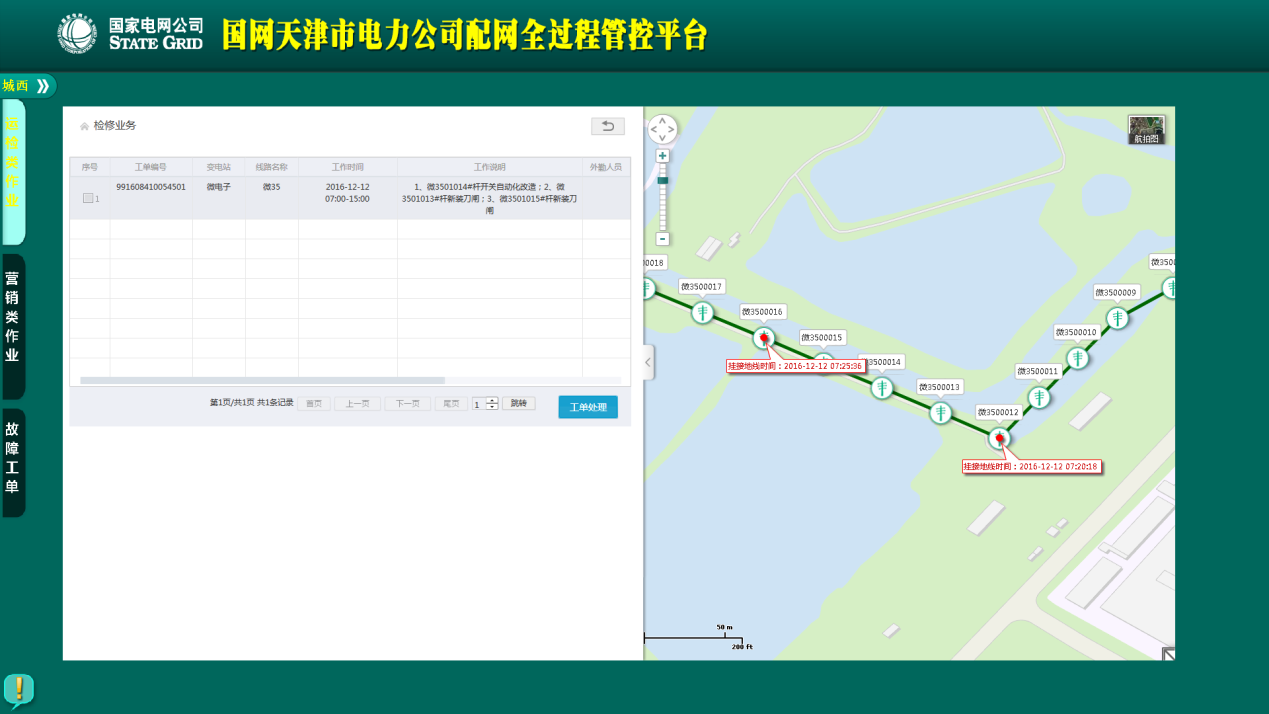The image size is (1269, 714).
Task: Click the map pan navigation control
Action: pyautogui.click(x=662, y=129)
